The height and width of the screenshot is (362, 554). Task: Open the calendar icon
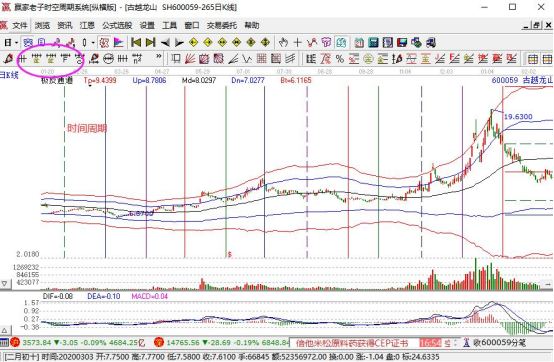(359, 43)
